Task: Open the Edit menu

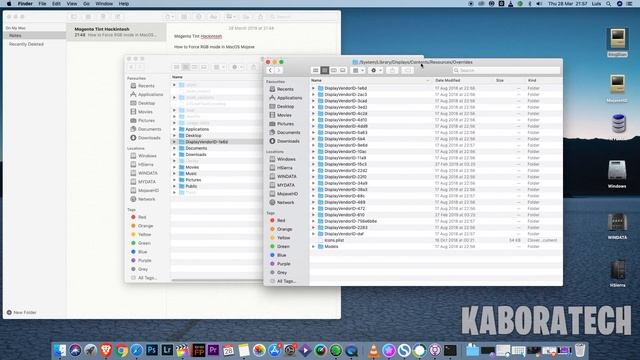Action: pos(56,4)
